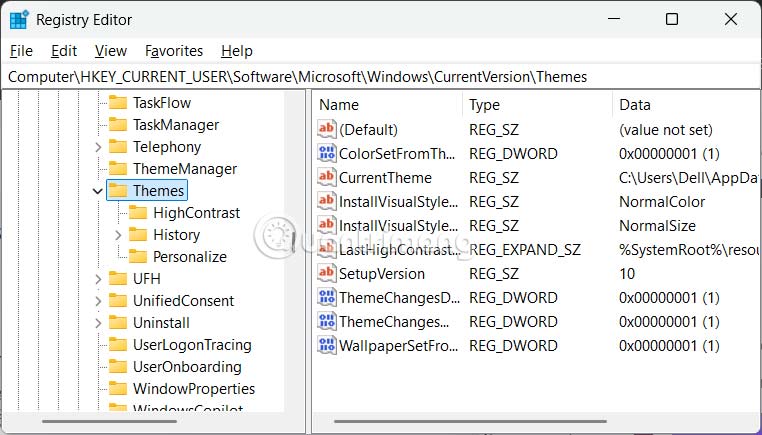The image size is (762, 435).
Task: Click the NormalSize data cell
Action: tap(657, 226)
